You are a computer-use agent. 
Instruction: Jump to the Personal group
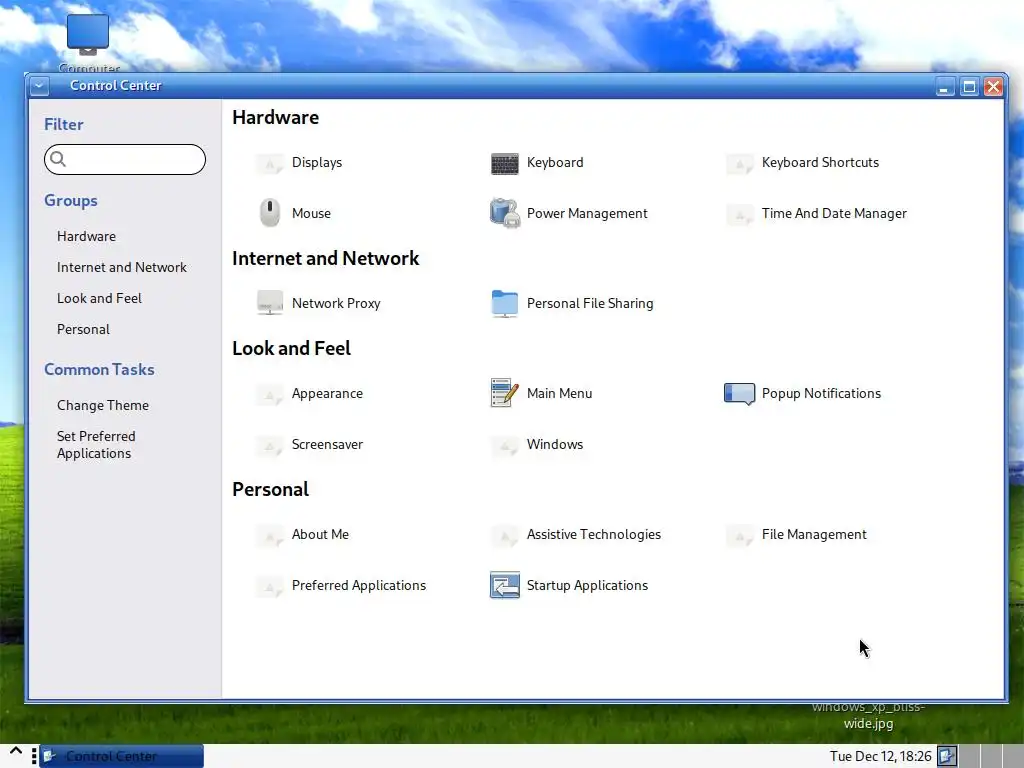[x=83, y=329]
